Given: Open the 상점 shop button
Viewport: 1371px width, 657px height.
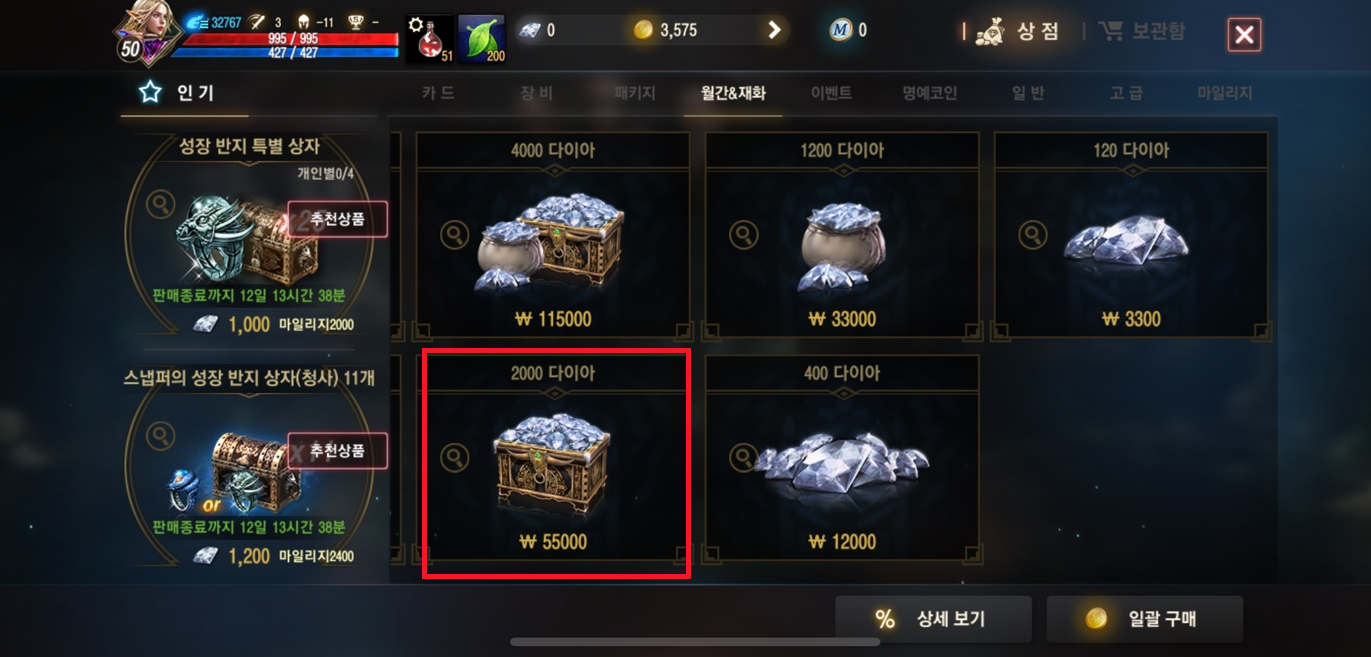Looking at the screenshot, I should coord(1017,32).
